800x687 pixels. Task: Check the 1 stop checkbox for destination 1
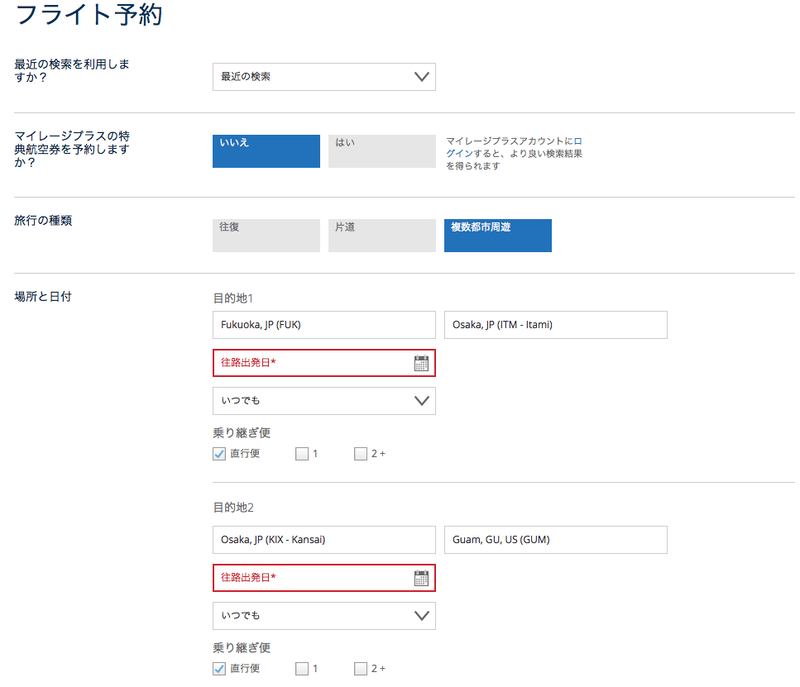(302, 453)
